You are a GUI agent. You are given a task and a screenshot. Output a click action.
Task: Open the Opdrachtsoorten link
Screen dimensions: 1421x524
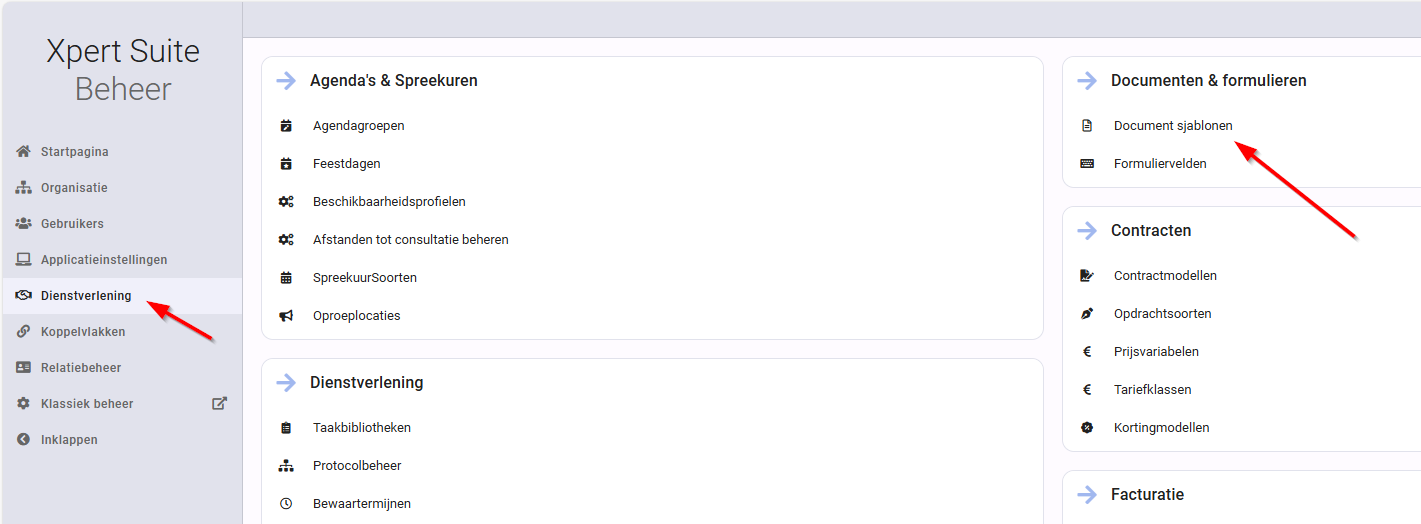click(1162, 314)
